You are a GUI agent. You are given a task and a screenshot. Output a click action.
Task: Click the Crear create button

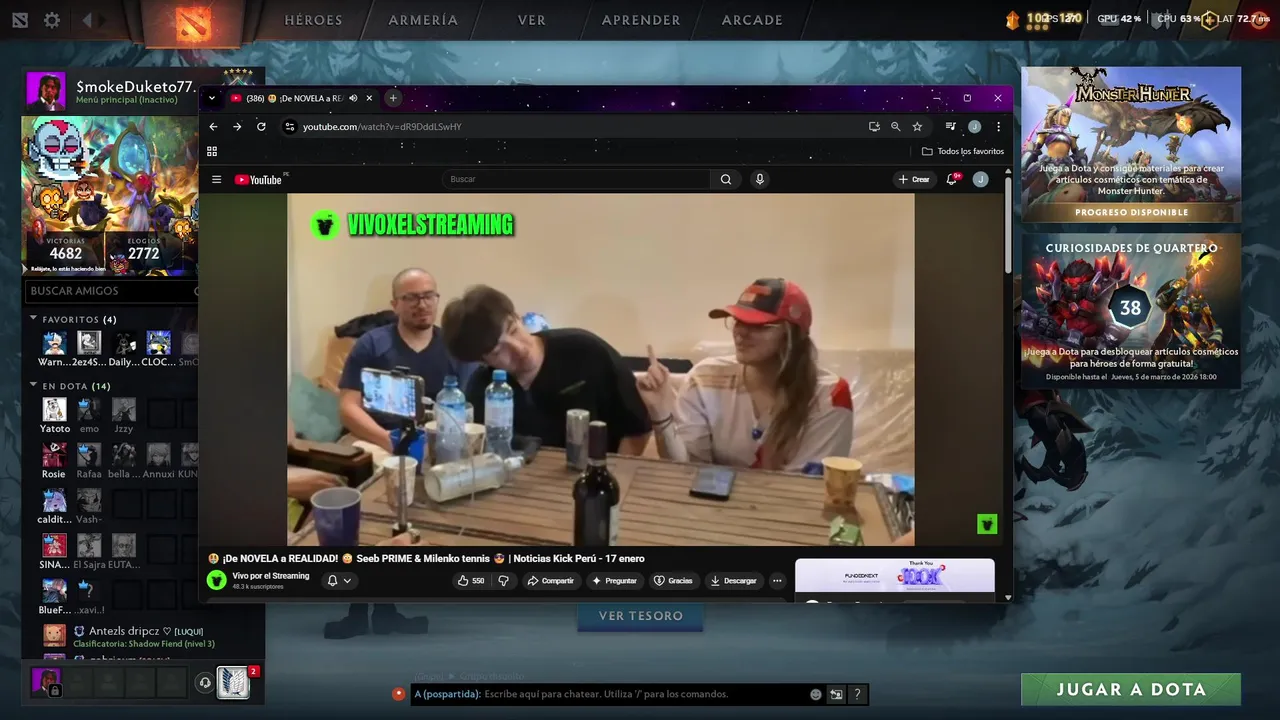click(x=914, y=180)
